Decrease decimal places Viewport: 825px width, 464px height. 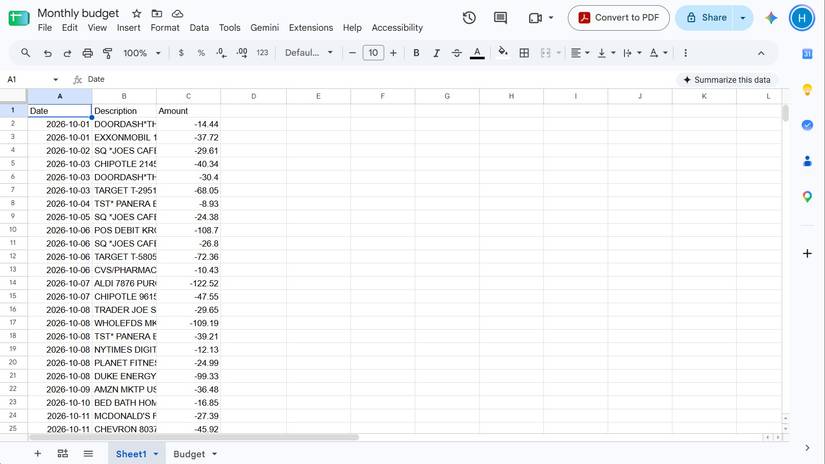pyautogui.click(x=222, y=53)
